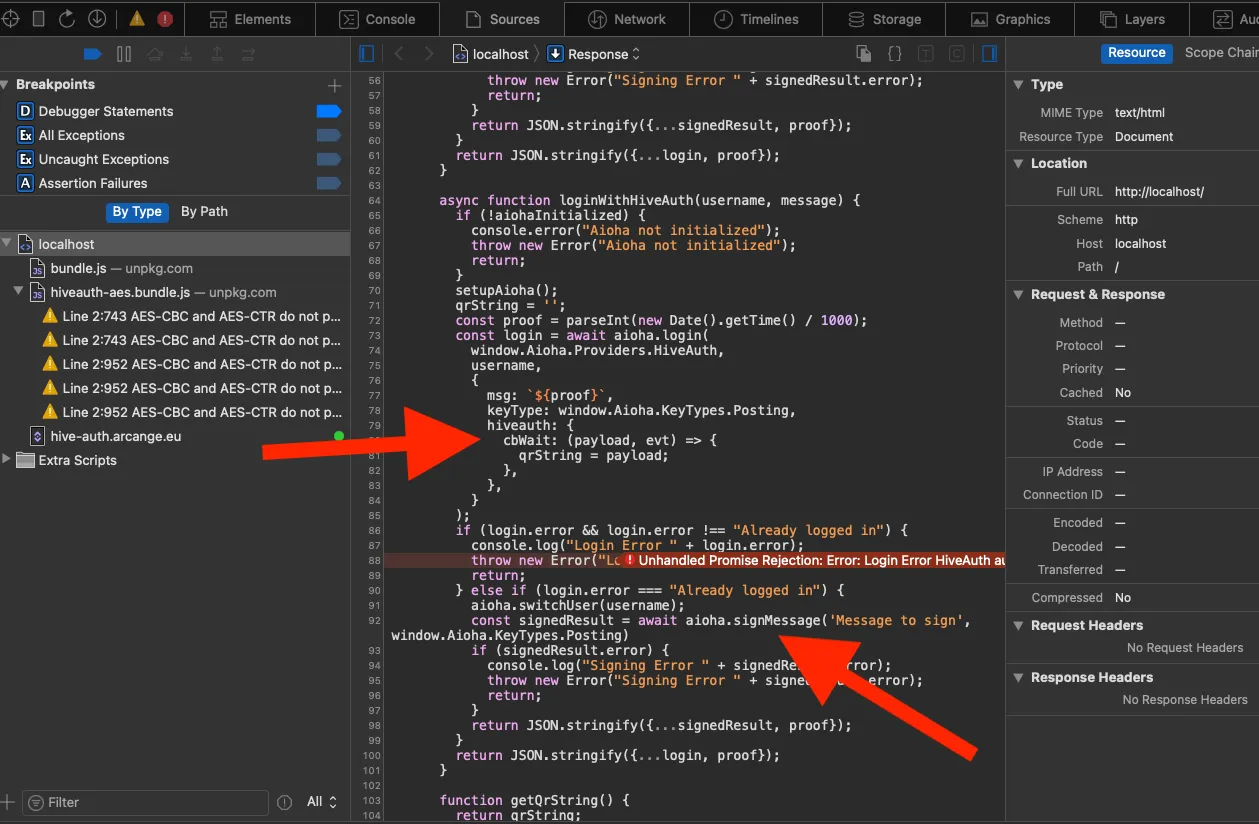This screenshot has height=824, width=1259.
Task: Toggle the type annotations T icon
Action: tap(926, 54)
